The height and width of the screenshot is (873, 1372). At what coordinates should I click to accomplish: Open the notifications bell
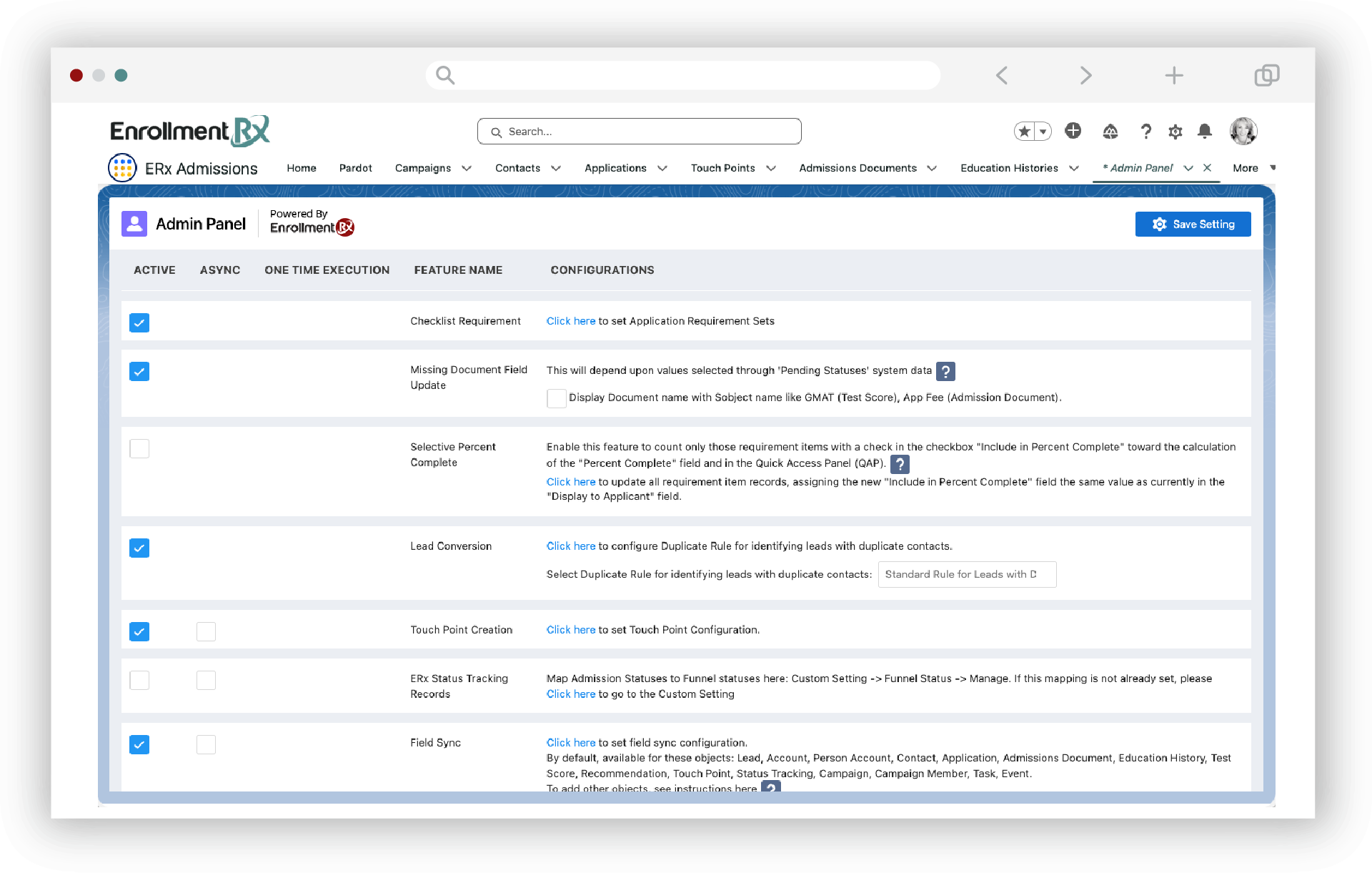click(x=1205, y=132)
